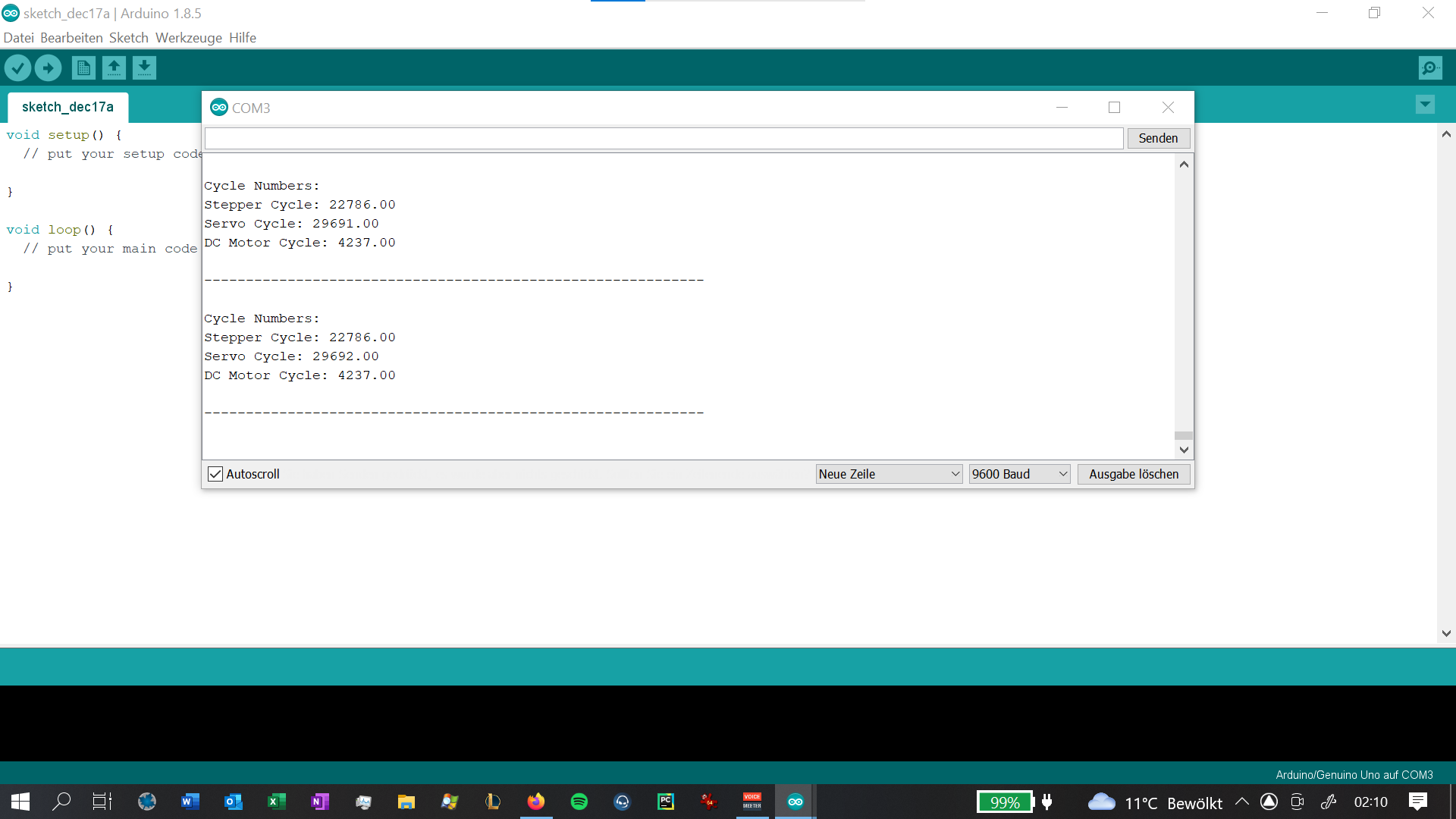The width and height of the screenshot is (1456, 819).
Task: Create a new sketch with New icon
Action: [x=83, y=68]
